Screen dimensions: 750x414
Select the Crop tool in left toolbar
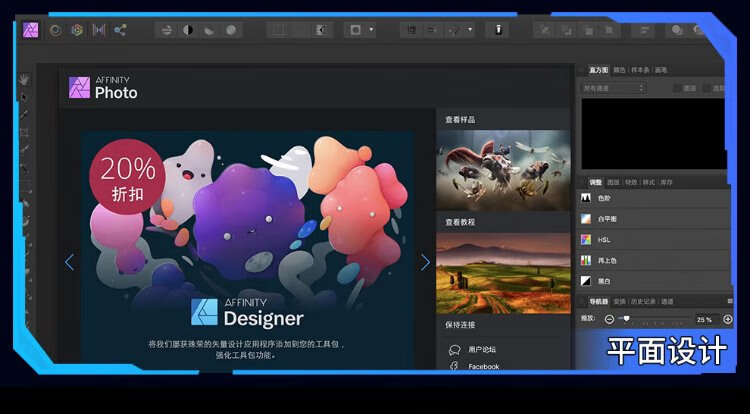click(24, 132)
